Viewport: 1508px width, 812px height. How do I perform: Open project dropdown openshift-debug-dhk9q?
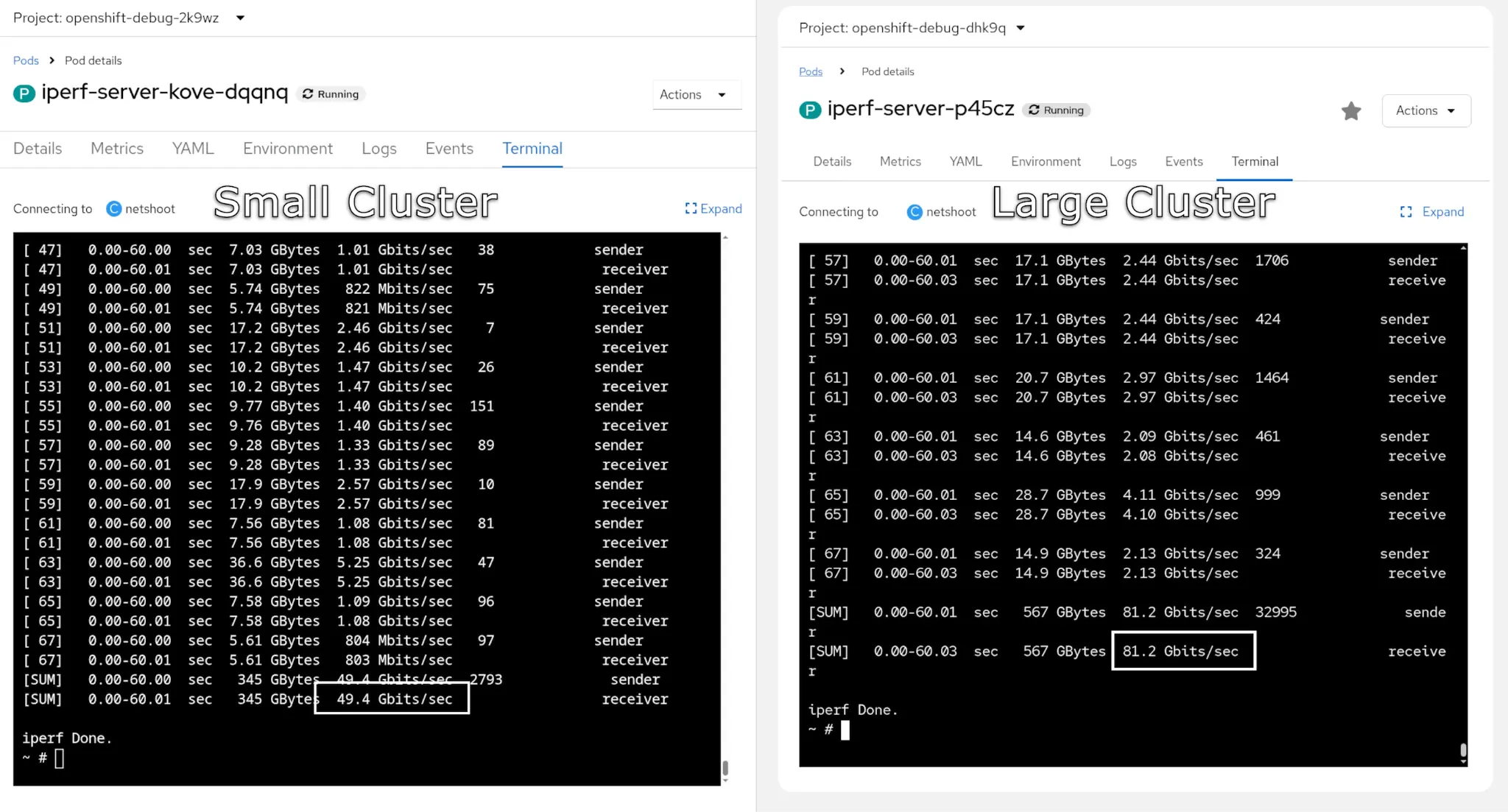[1021, 28]
